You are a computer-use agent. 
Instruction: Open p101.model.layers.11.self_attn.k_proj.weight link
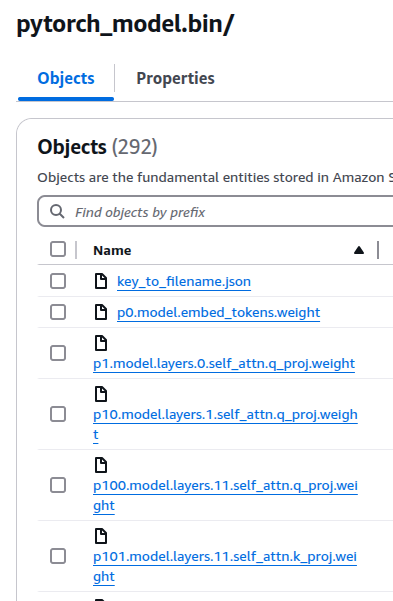coord(225,567)
